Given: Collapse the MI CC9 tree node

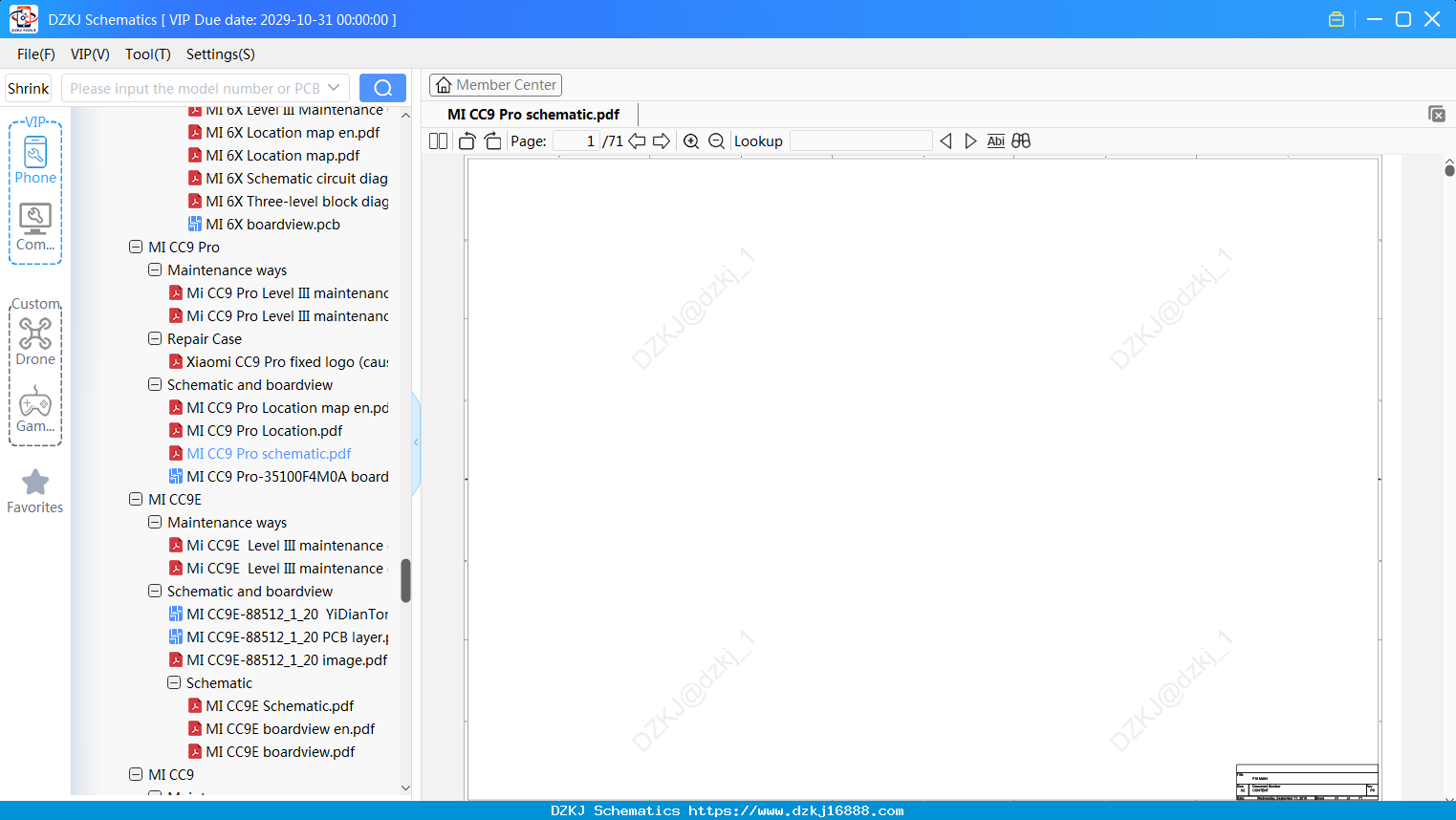Looking at the screenshot, I should pos(136,774).
